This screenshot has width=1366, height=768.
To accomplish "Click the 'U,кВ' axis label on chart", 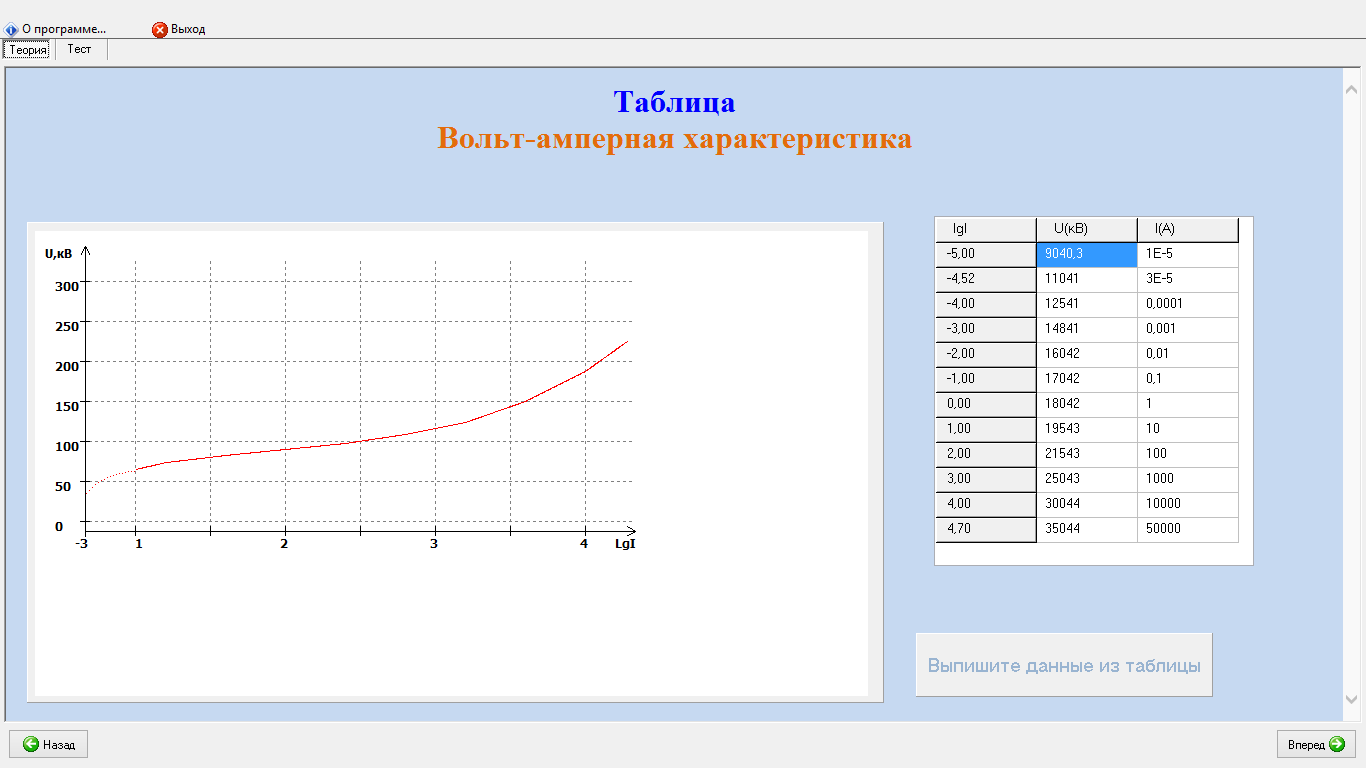I will (59, 254).
